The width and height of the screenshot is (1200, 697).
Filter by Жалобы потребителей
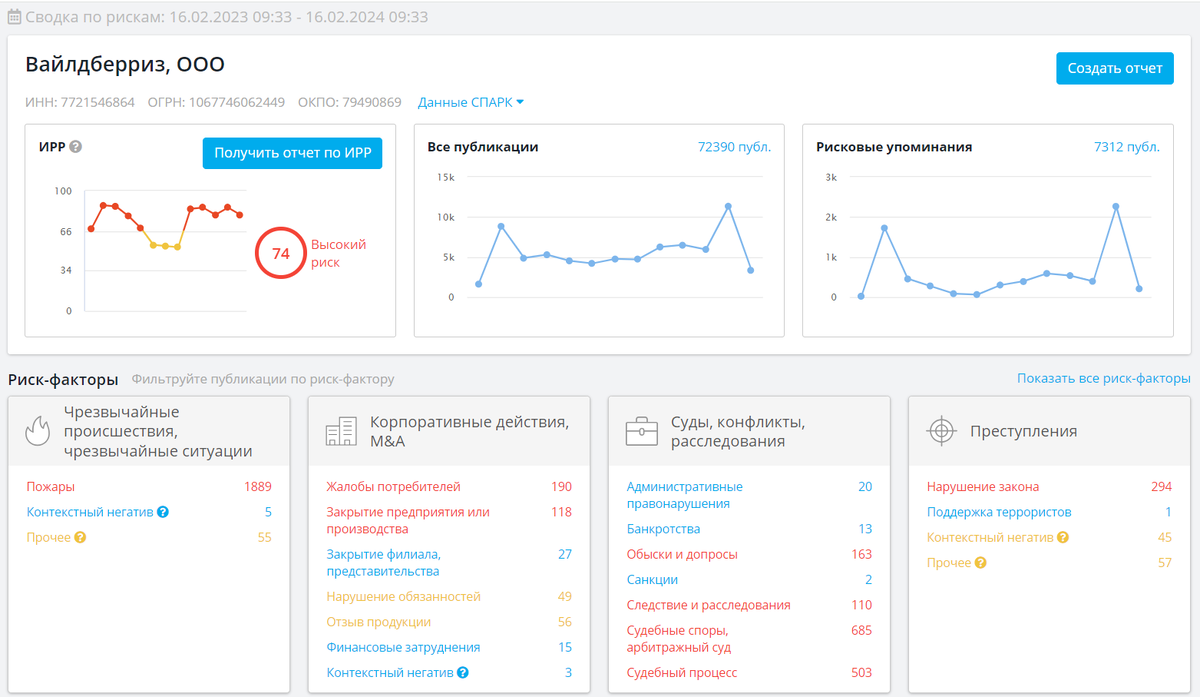click(x=393, y=487)
